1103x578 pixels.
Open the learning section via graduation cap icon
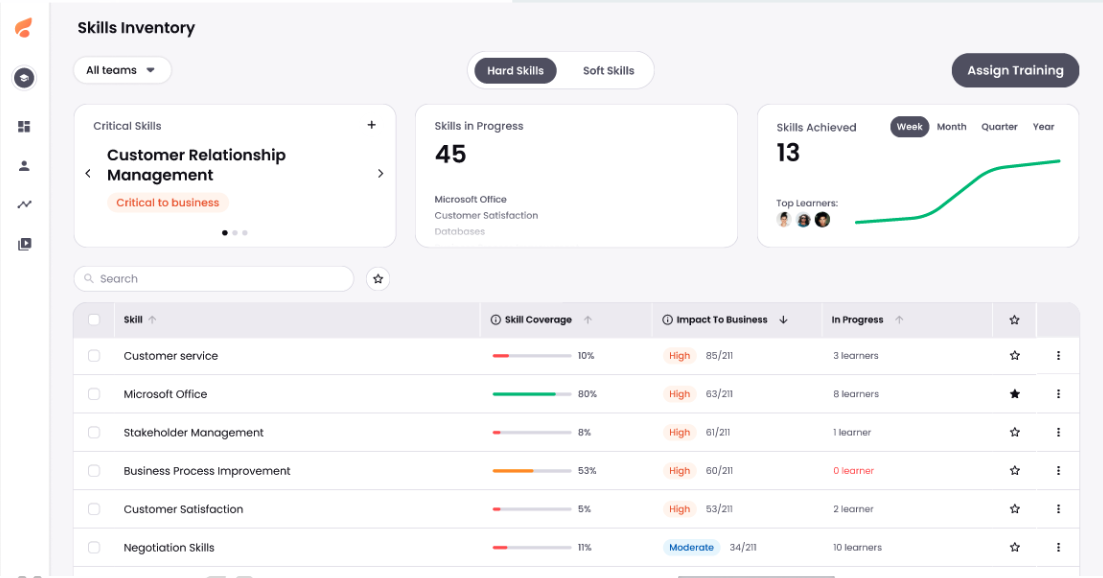coord(23,77)
